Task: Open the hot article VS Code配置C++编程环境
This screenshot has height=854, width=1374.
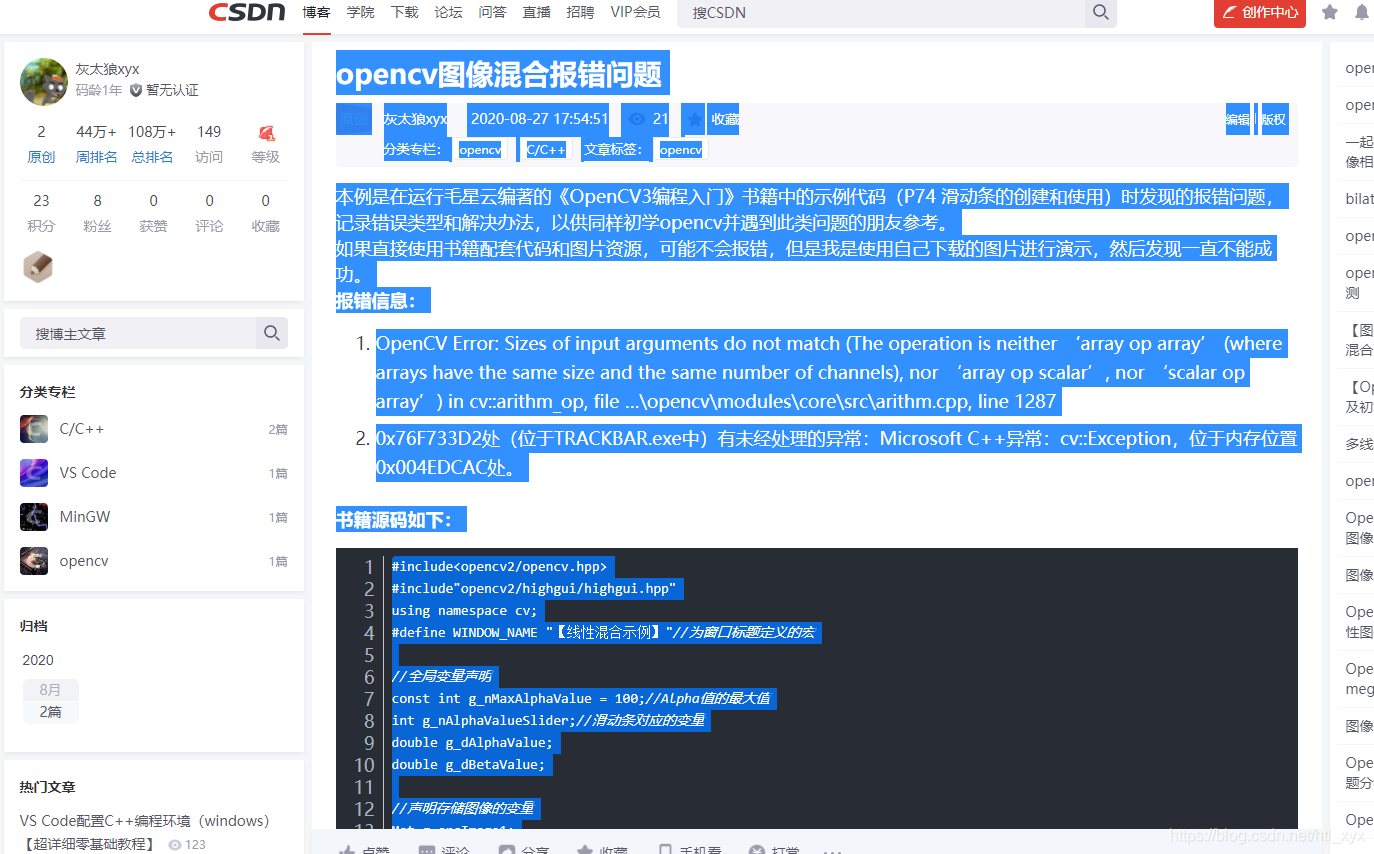Action: (x=145, y=832)
